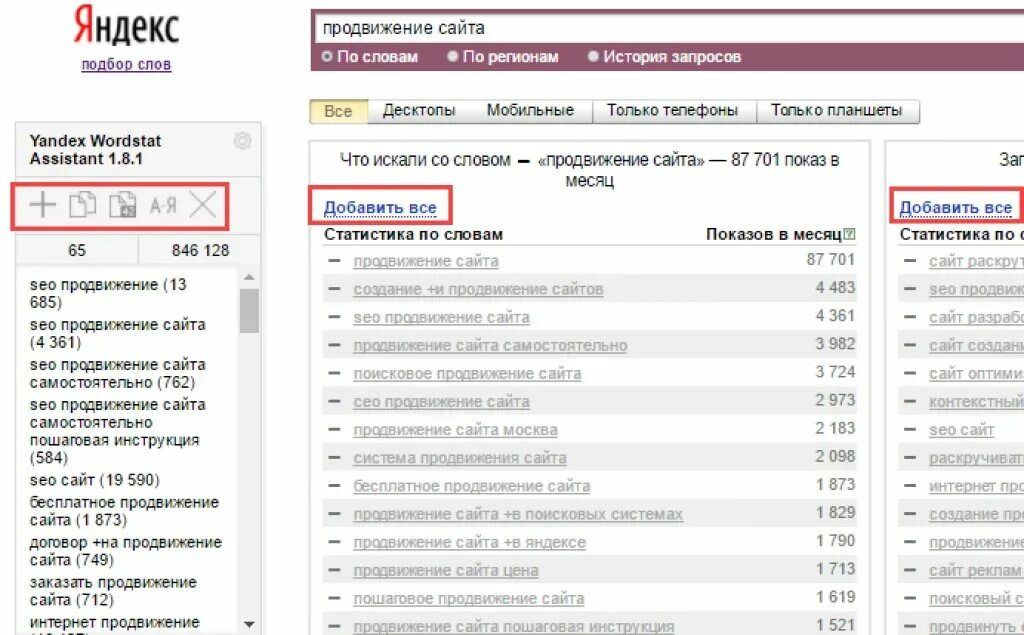This screenshot has height=635, width=1024.
Task: Sort list with the А-Я icon
Action: 163,206
